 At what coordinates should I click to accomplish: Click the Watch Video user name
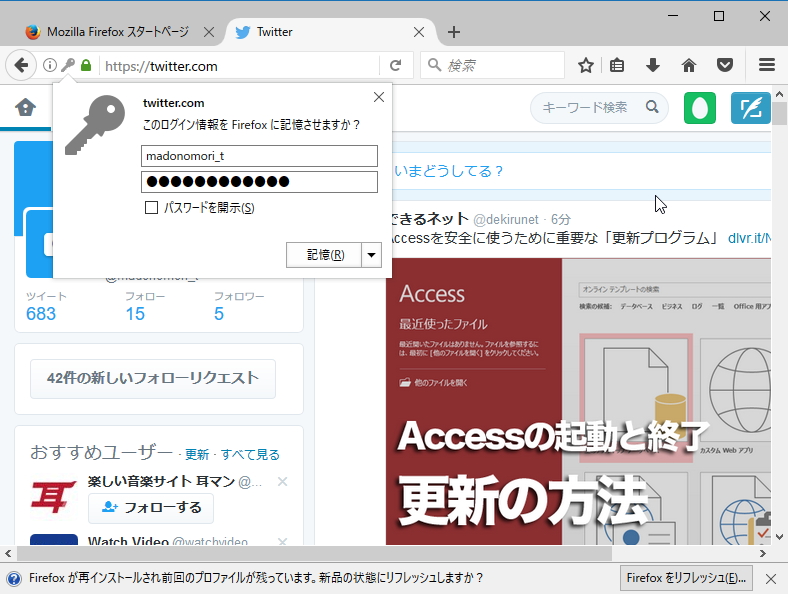click(x=128, y=541)
